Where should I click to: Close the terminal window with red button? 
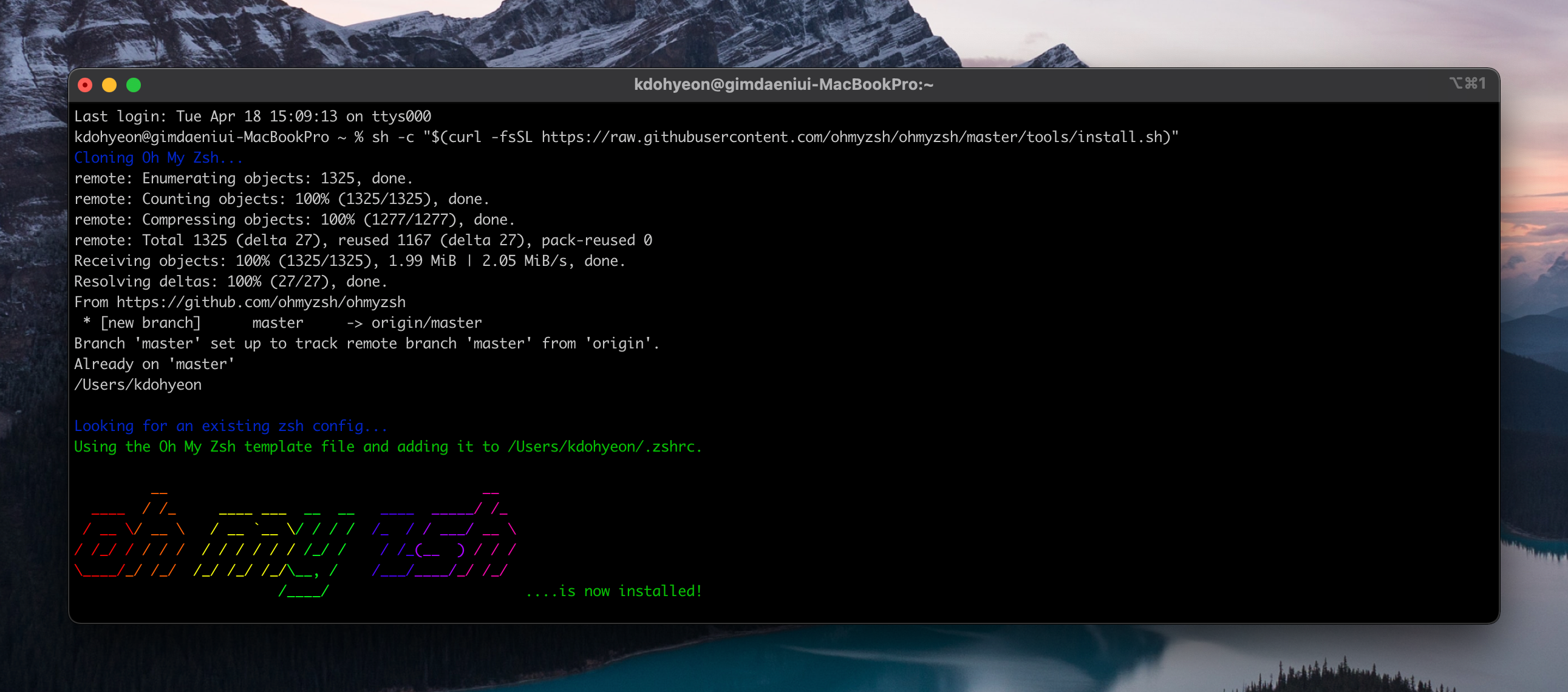tap(85, 85)
